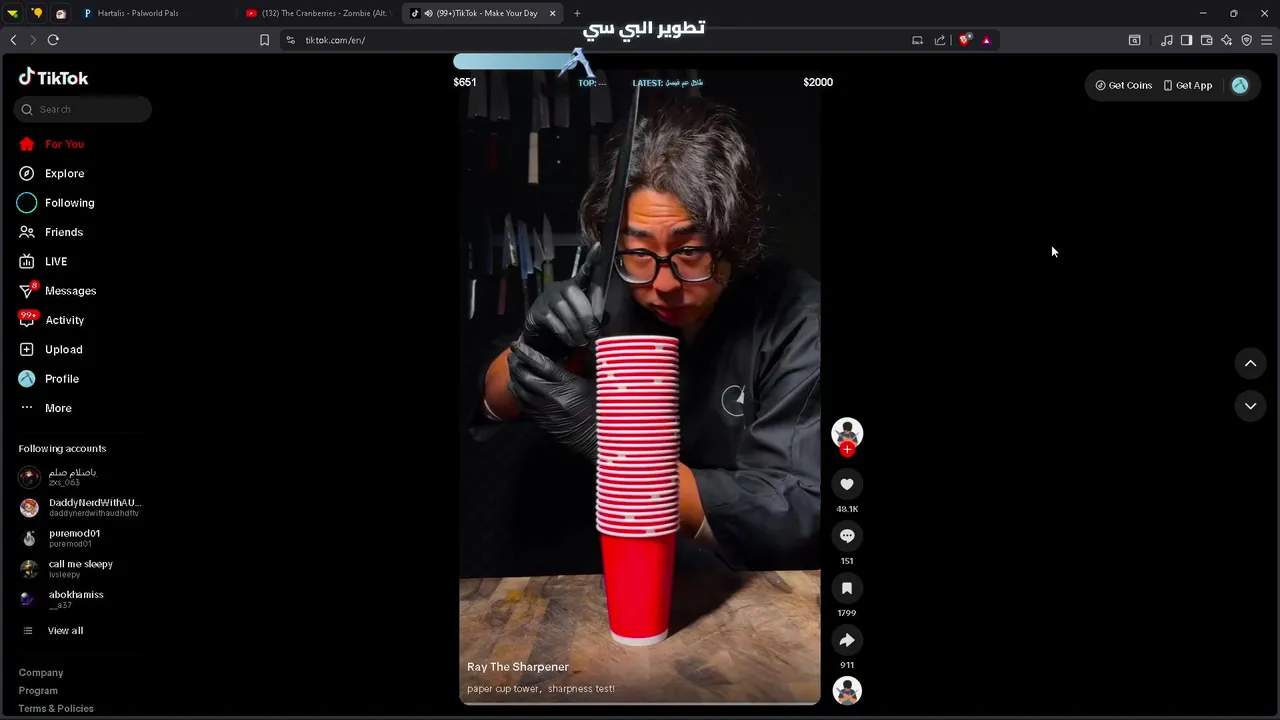Click the TikTok logo

pyautogui.click(x=54, y=78)
